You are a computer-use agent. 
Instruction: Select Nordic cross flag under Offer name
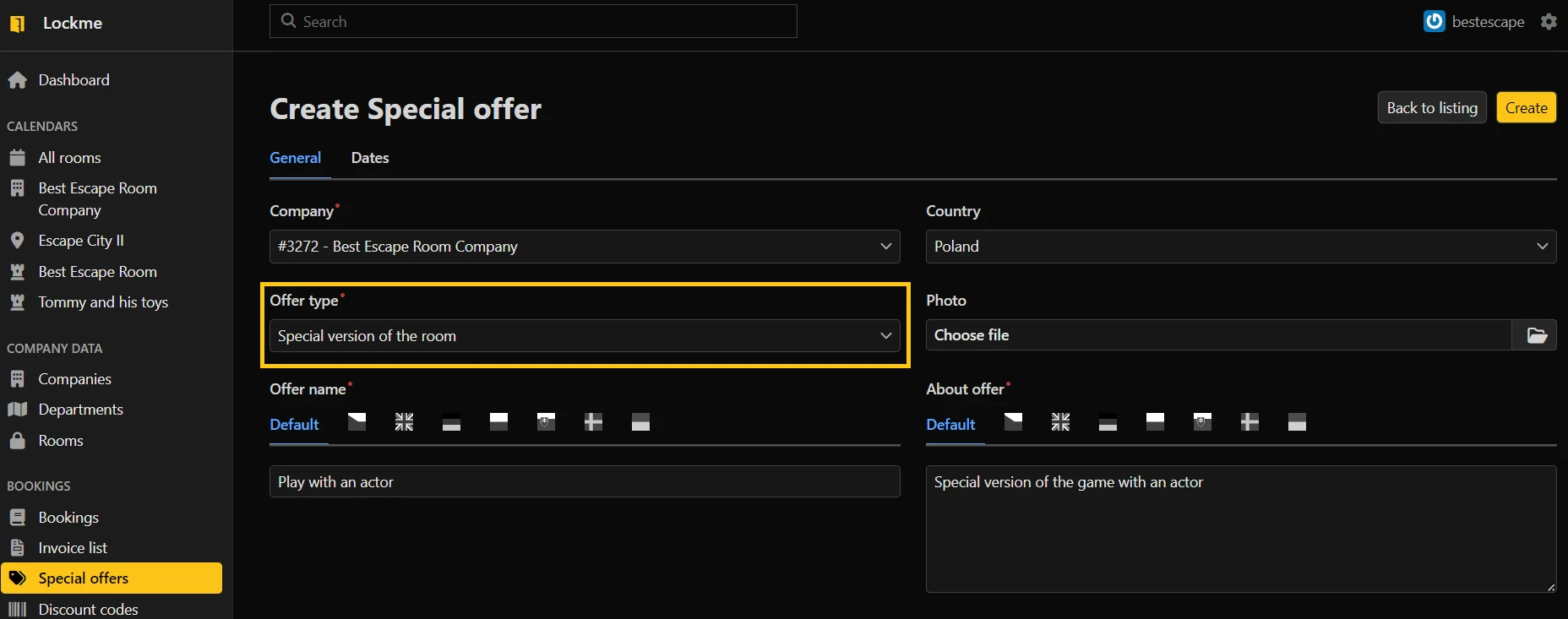pyautogui.click(x=593, y=422)
